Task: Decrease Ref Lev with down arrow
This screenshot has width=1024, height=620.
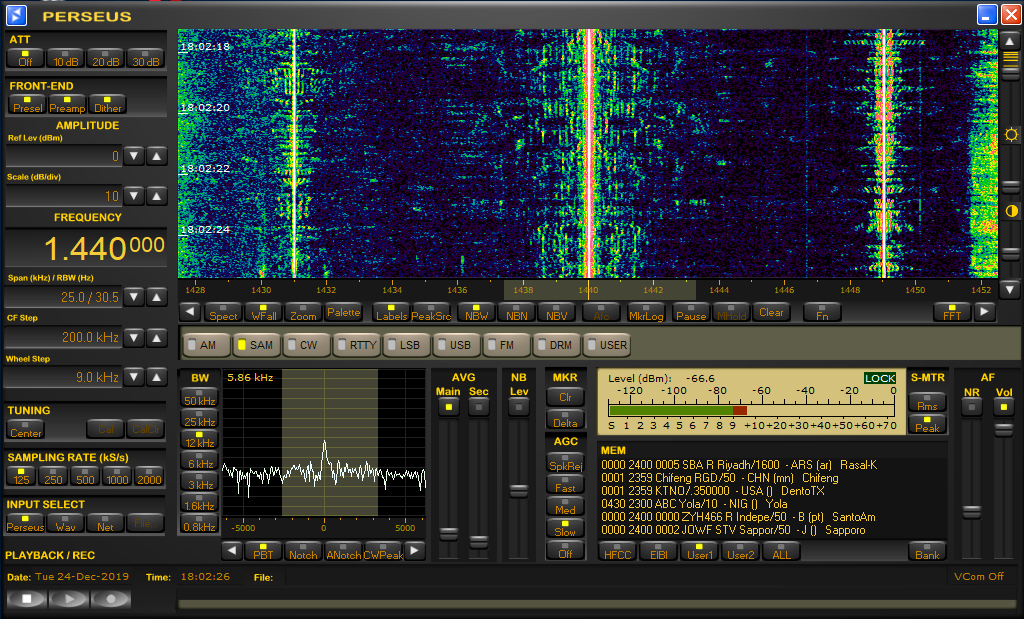Action: click(x=134, y=156)
